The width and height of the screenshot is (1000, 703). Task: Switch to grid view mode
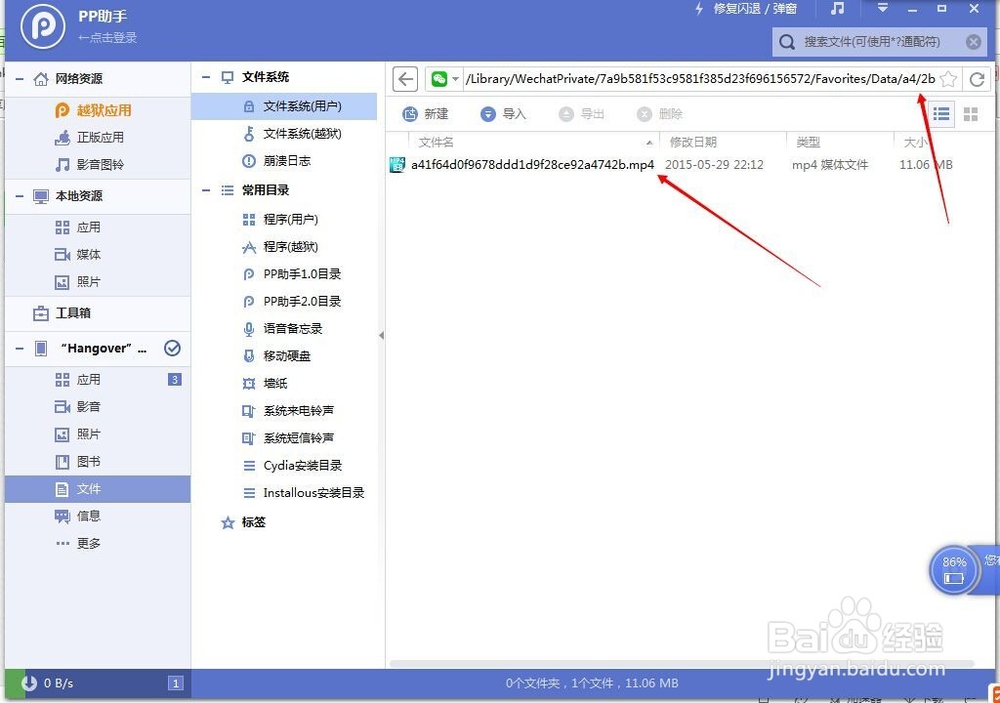pyautogui.click(x=970, y=113)
